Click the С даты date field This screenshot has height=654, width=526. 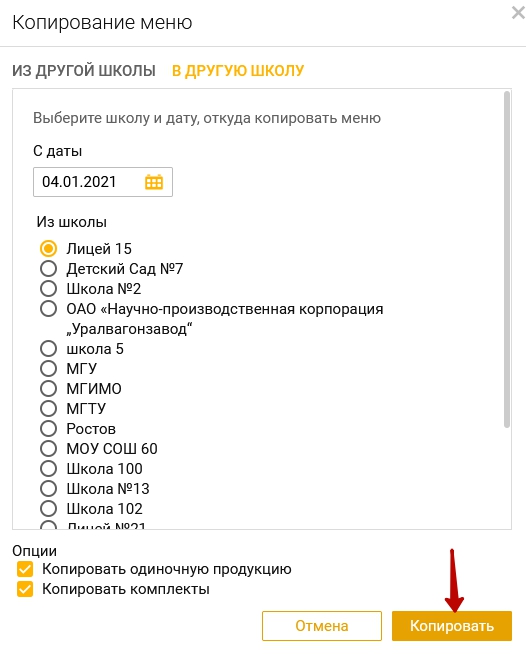tap(103, 182)
